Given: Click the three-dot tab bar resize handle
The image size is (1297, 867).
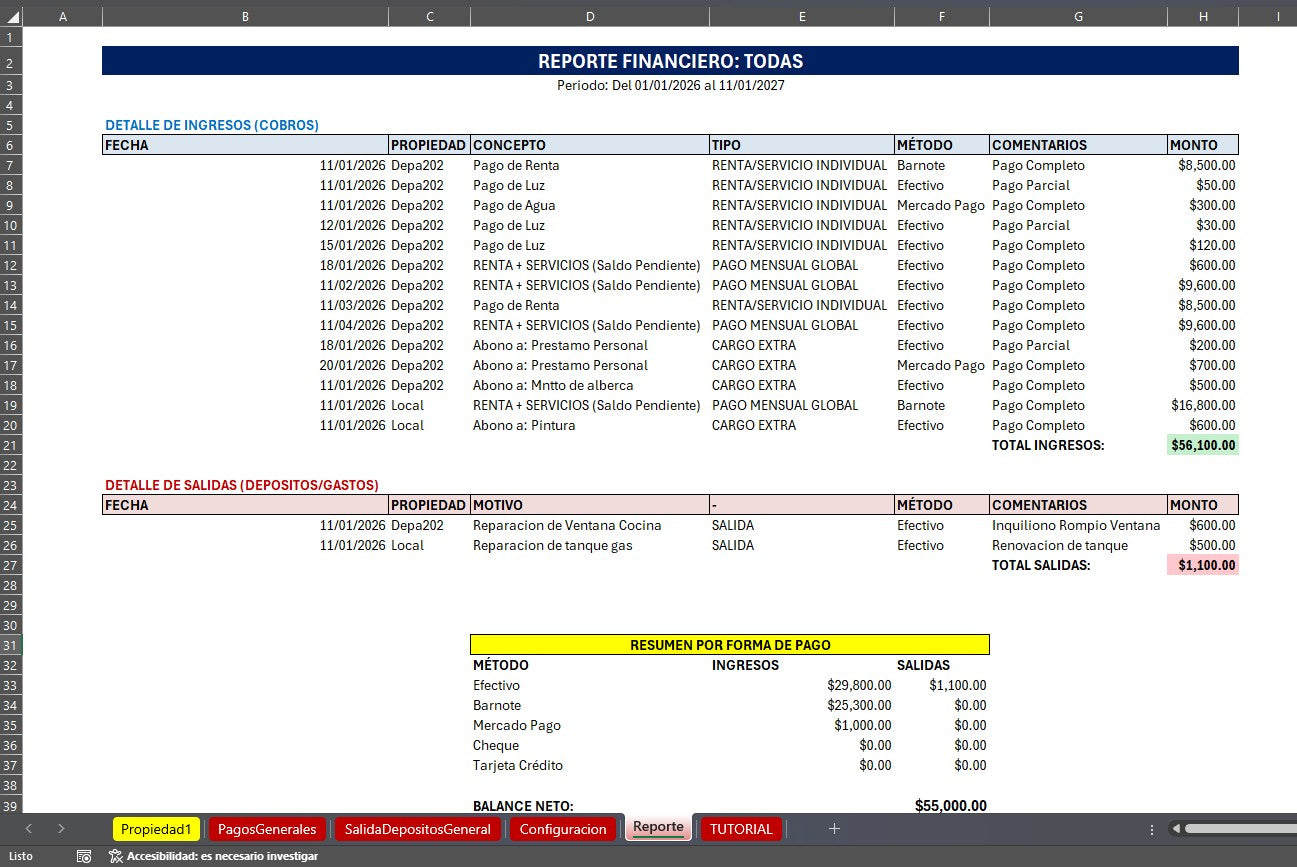Looking at the screenshot, I should click(1152, 829).
